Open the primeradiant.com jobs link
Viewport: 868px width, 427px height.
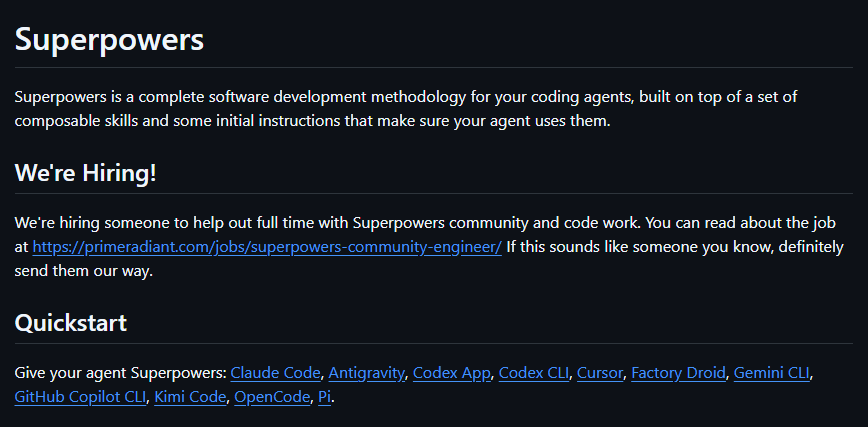pos(267,247)
